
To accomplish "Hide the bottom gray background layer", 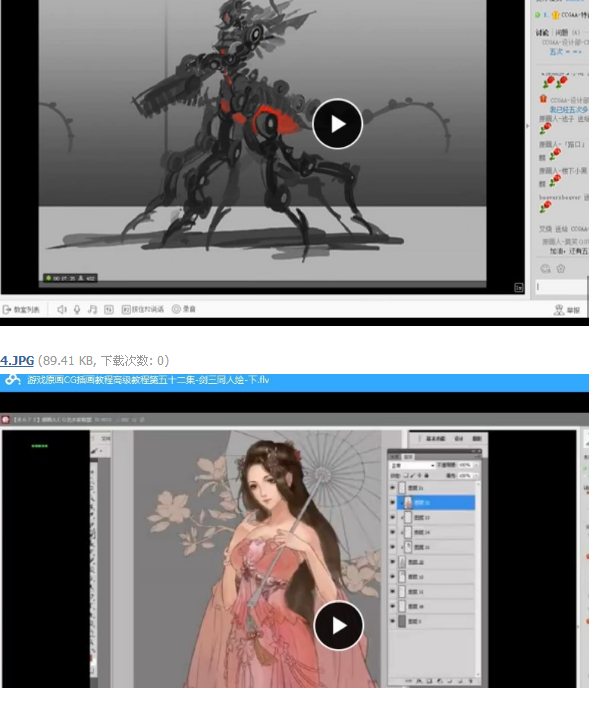I will [393, 621].
